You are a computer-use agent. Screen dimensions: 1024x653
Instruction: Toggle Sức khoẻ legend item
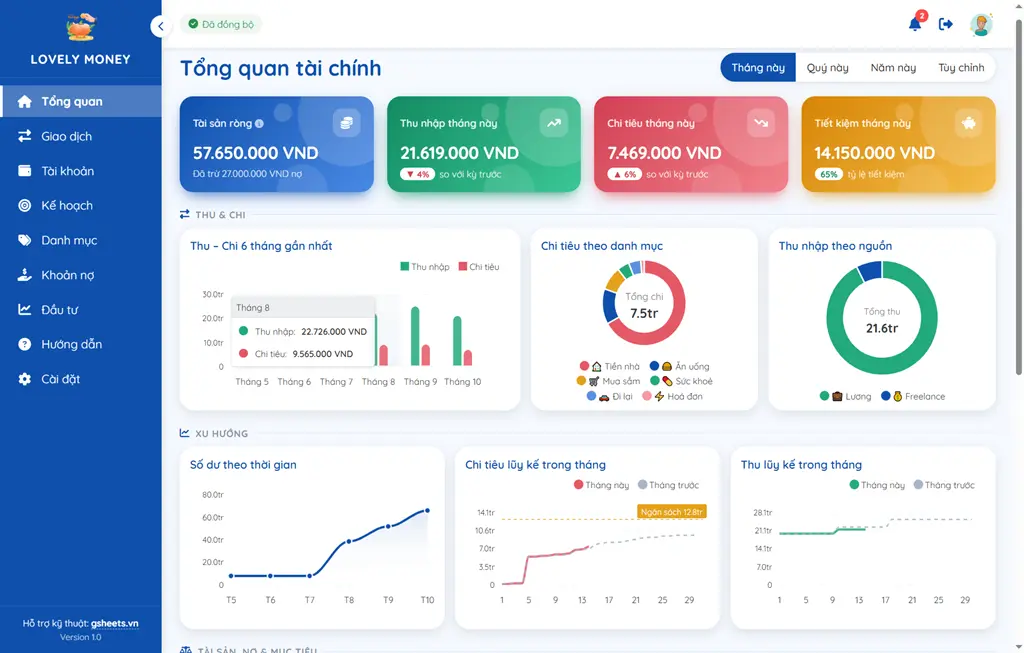pyautogui.click(x=681, y=381)
